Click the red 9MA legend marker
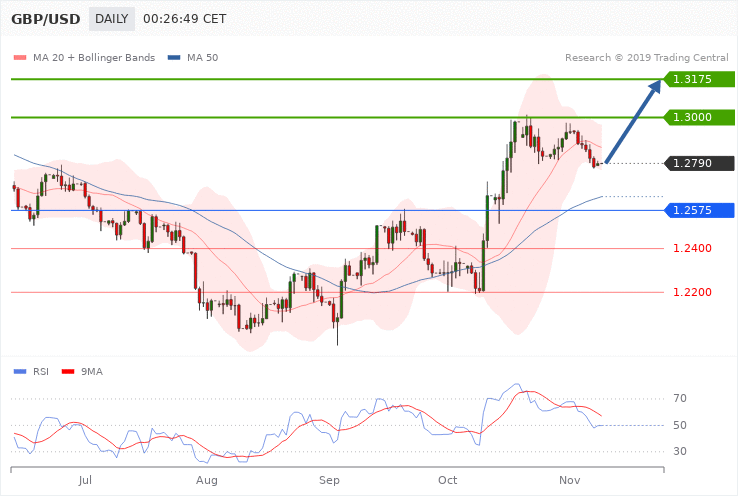Viewport: 738px width, 500px height. click(x=67, y=371)
